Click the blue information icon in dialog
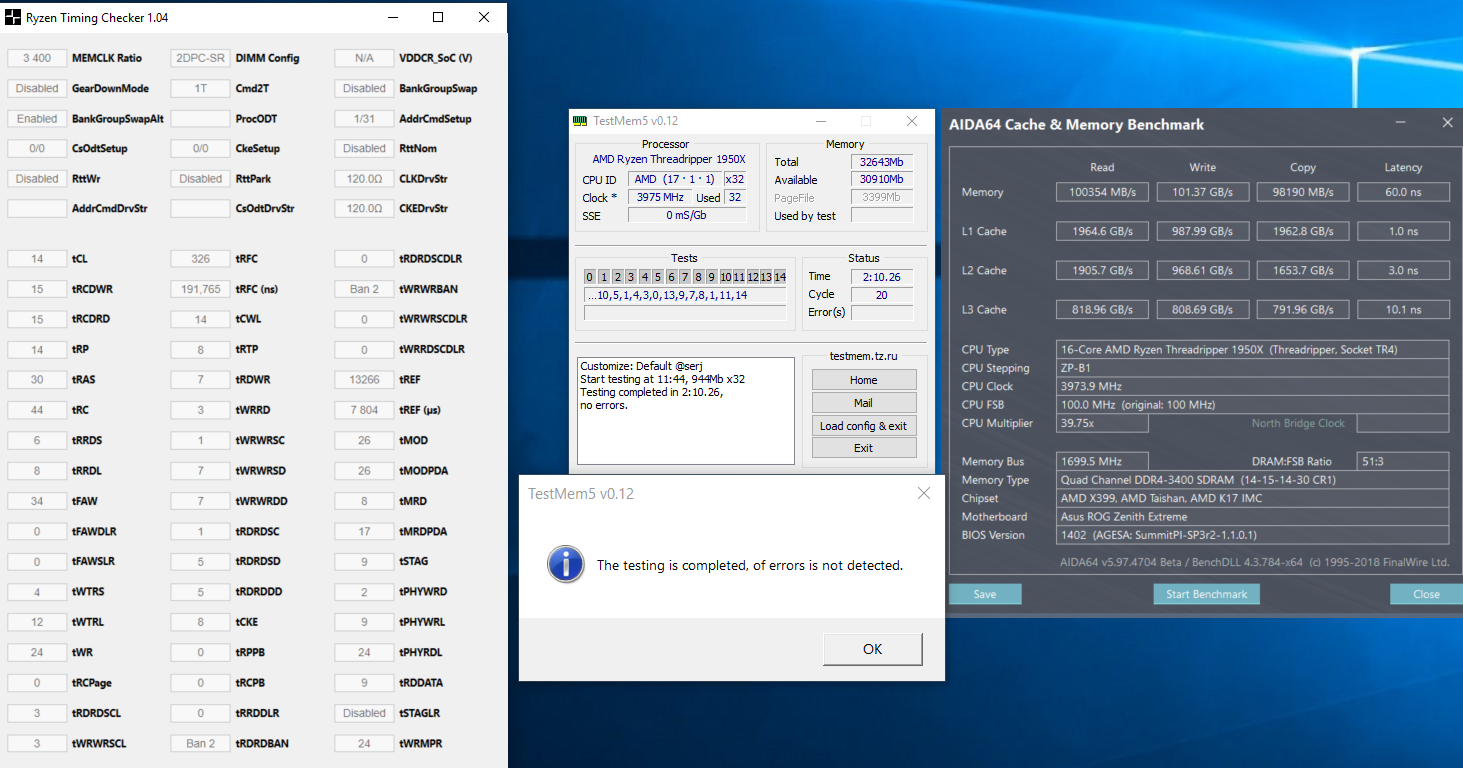 pyautogui.click(x=565, y=564)
